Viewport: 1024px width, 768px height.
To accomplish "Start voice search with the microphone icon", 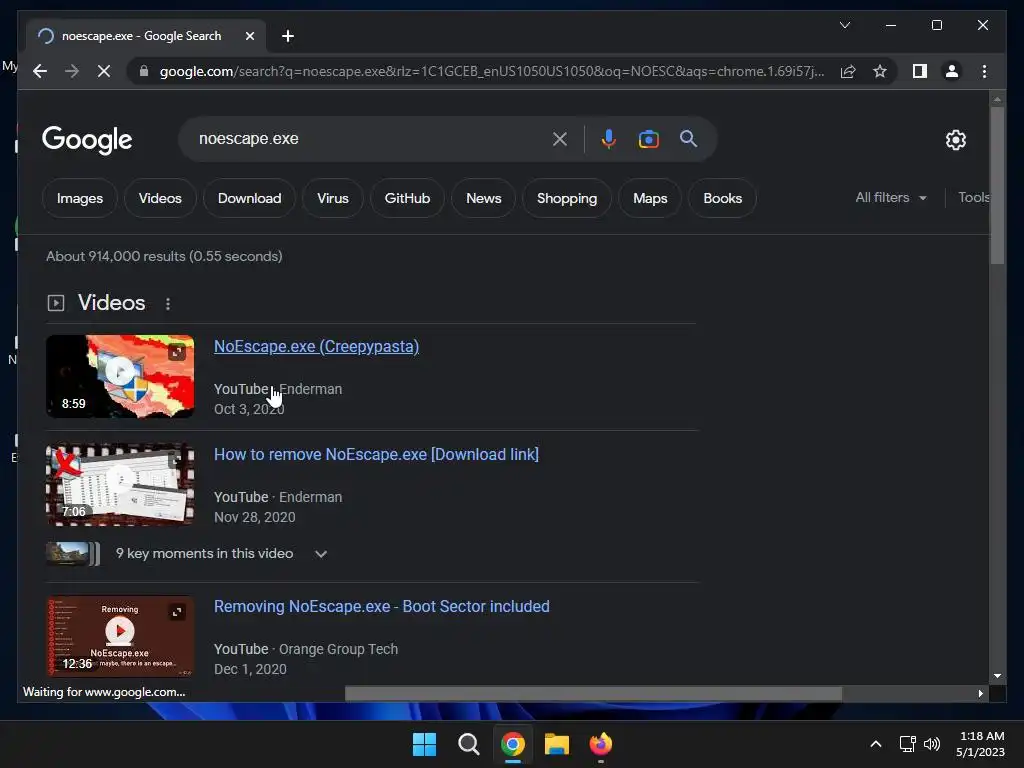I will click(608, 138).
